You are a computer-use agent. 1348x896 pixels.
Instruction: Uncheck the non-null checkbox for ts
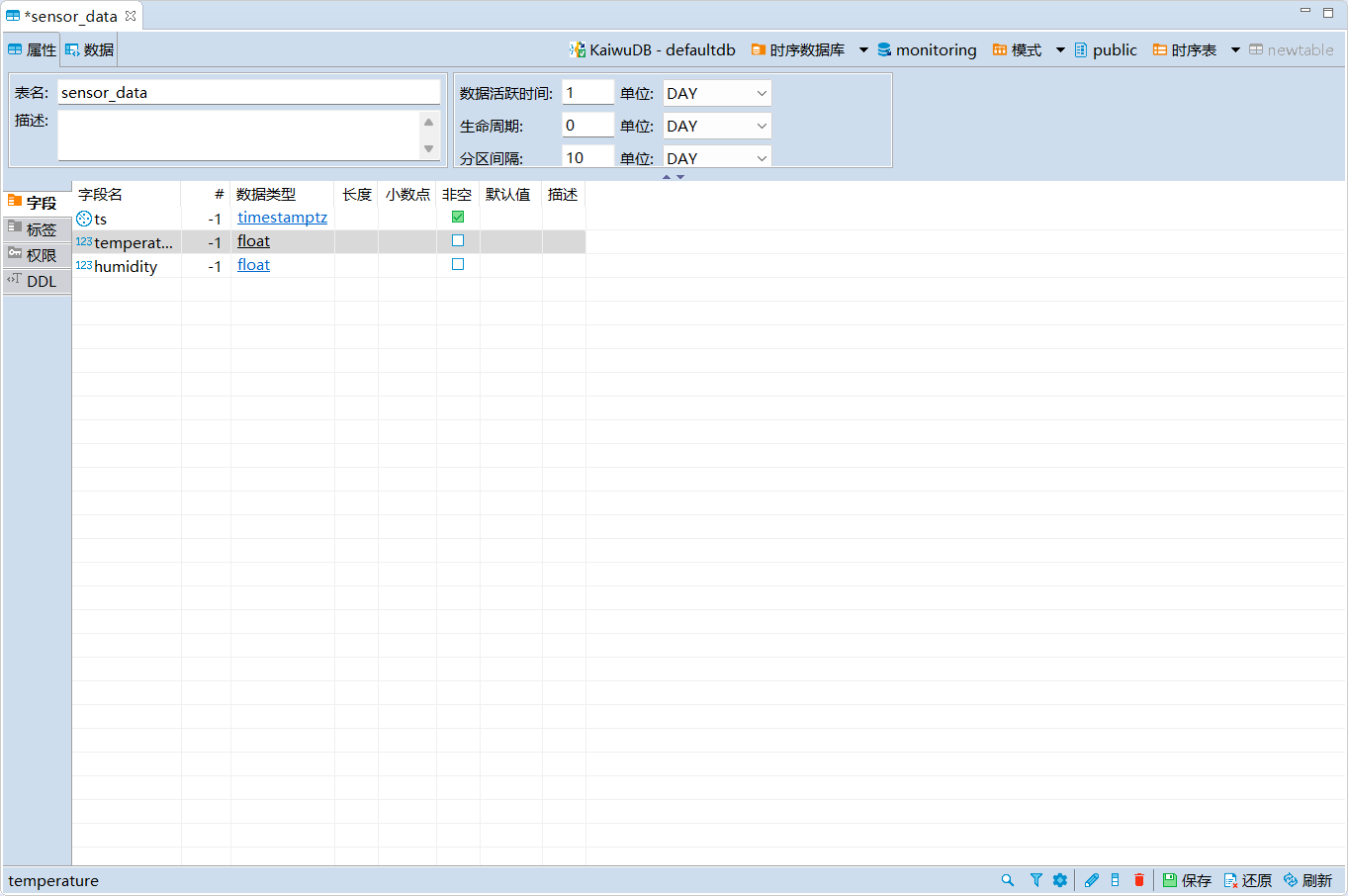pos(458,217)
